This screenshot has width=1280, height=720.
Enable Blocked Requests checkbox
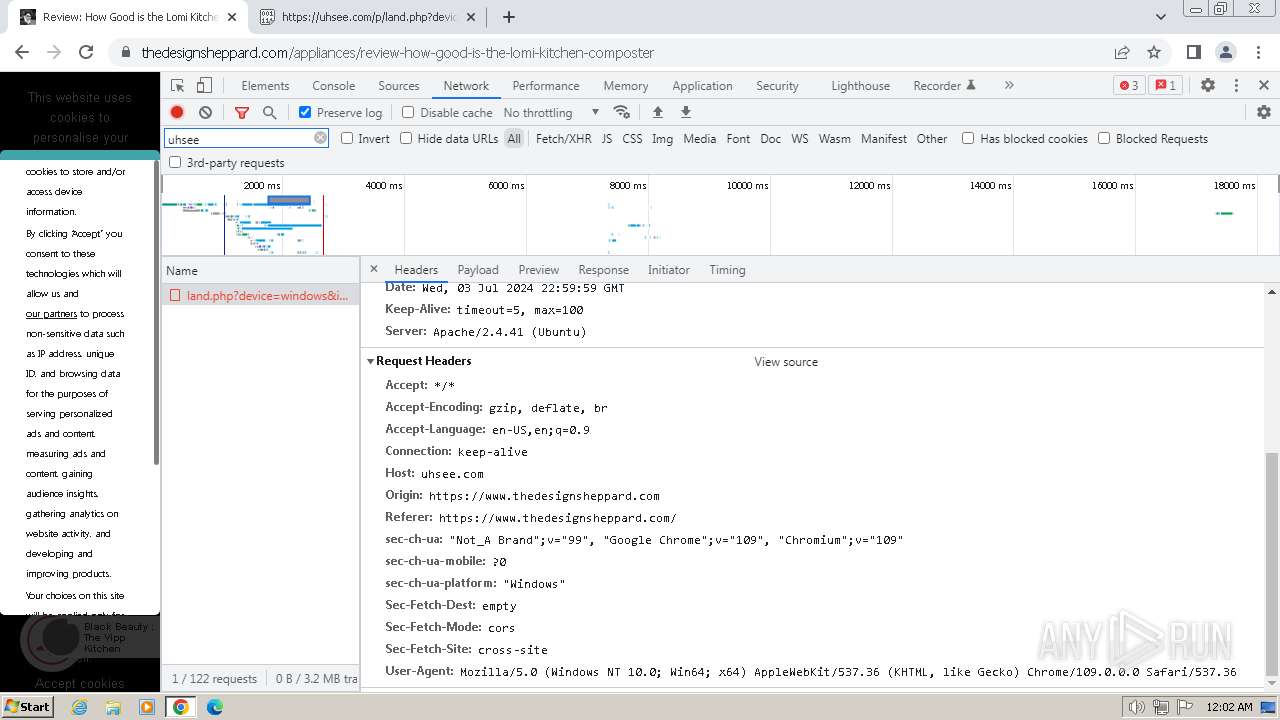(1104, 138)
